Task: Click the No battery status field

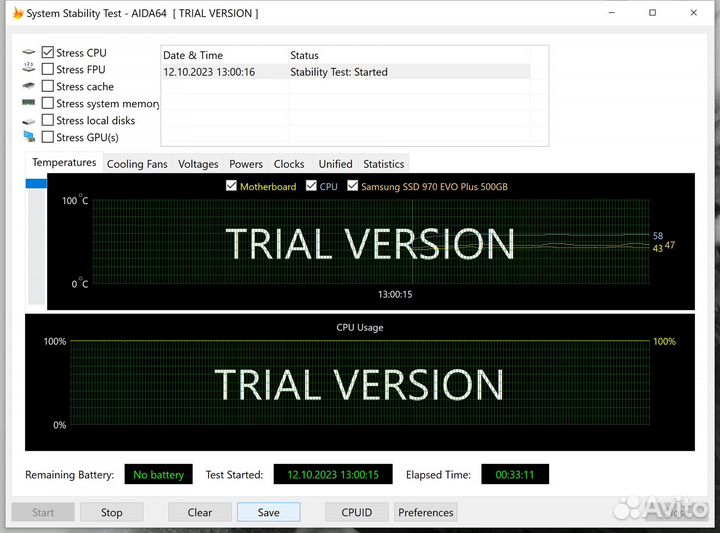Action: (158, 474)
